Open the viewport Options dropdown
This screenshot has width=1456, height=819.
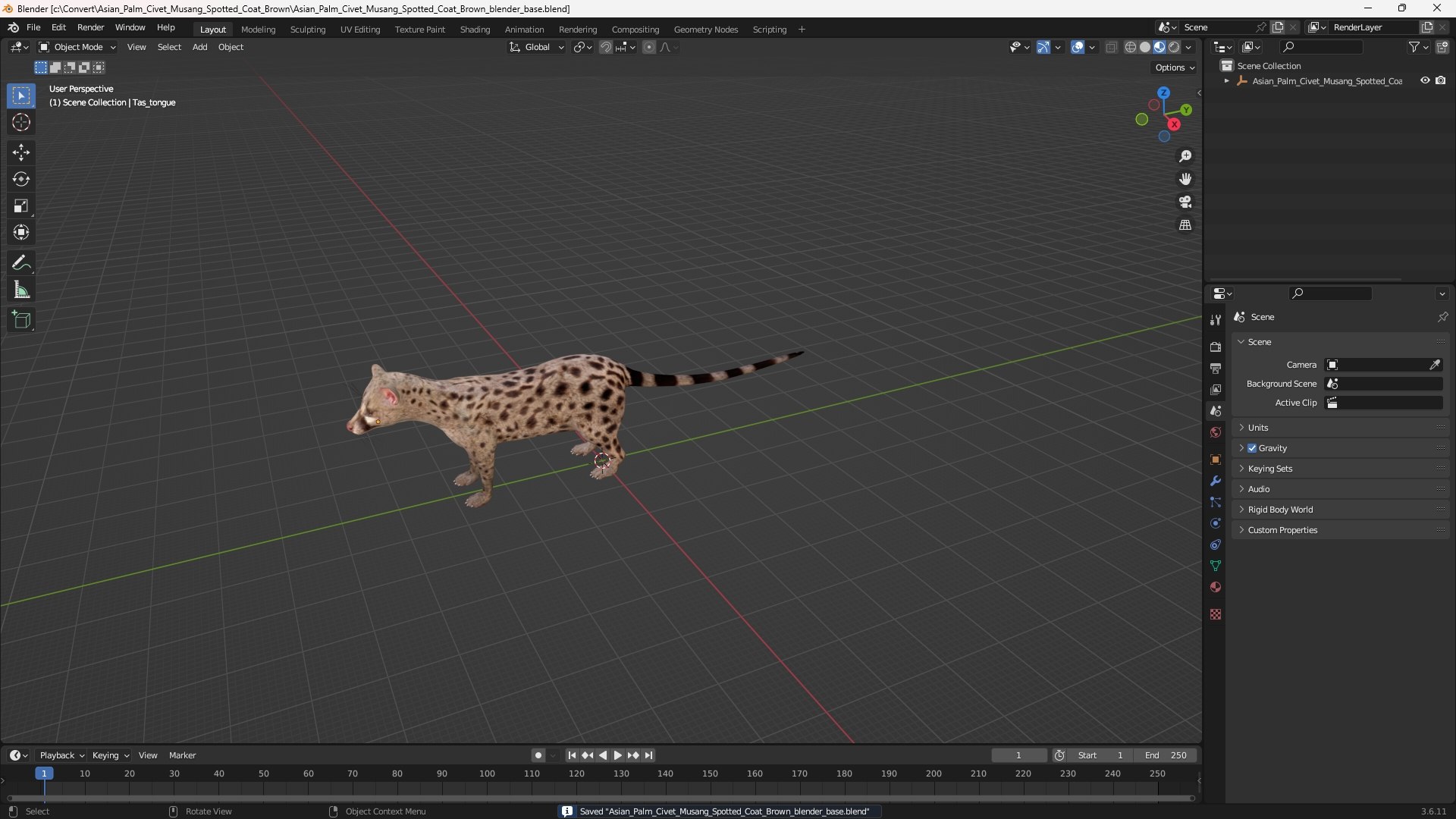pos(1174,67)
